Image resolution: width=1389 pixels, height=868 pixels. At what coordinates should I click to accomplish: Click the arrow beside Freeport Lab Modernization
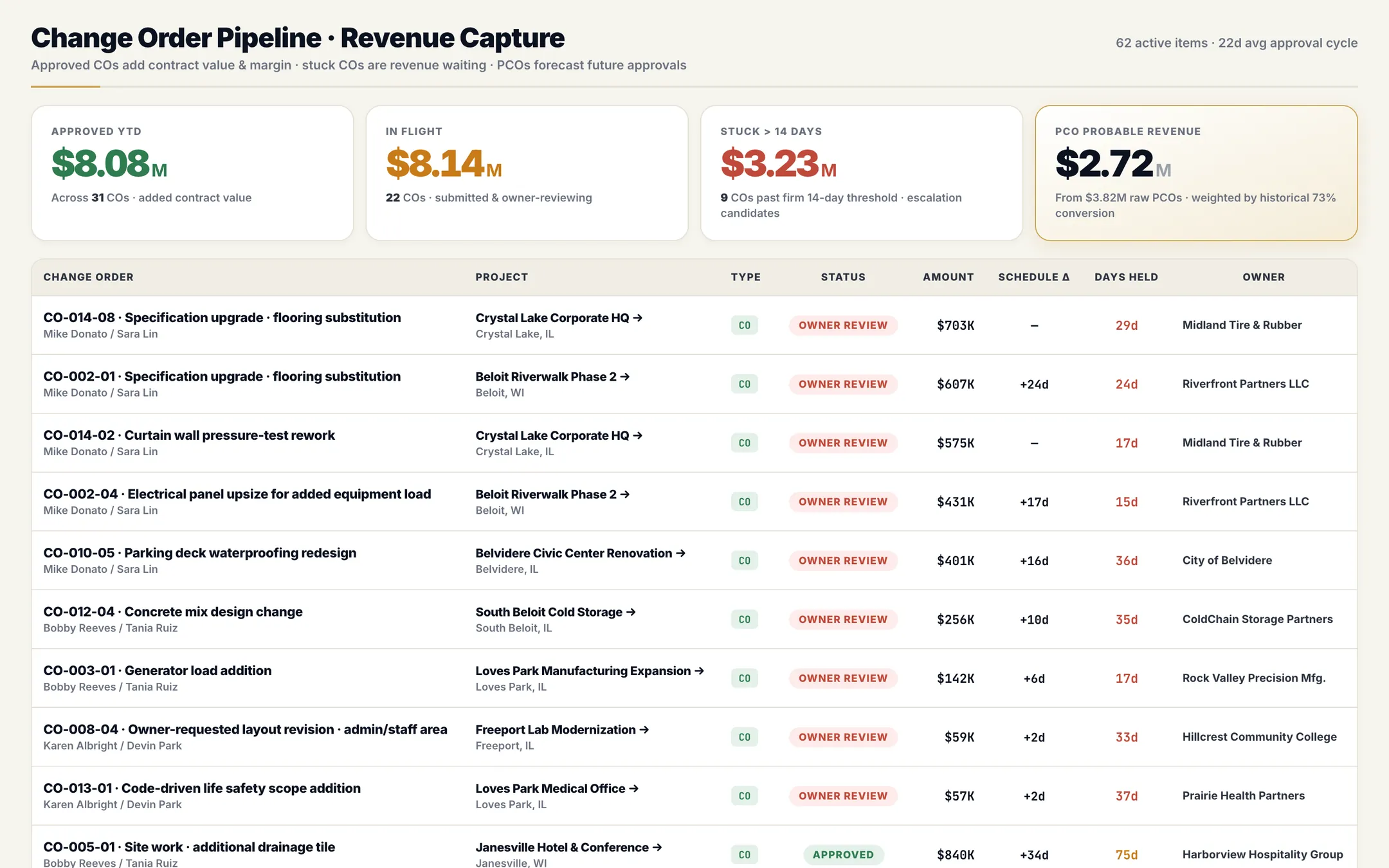644,730
